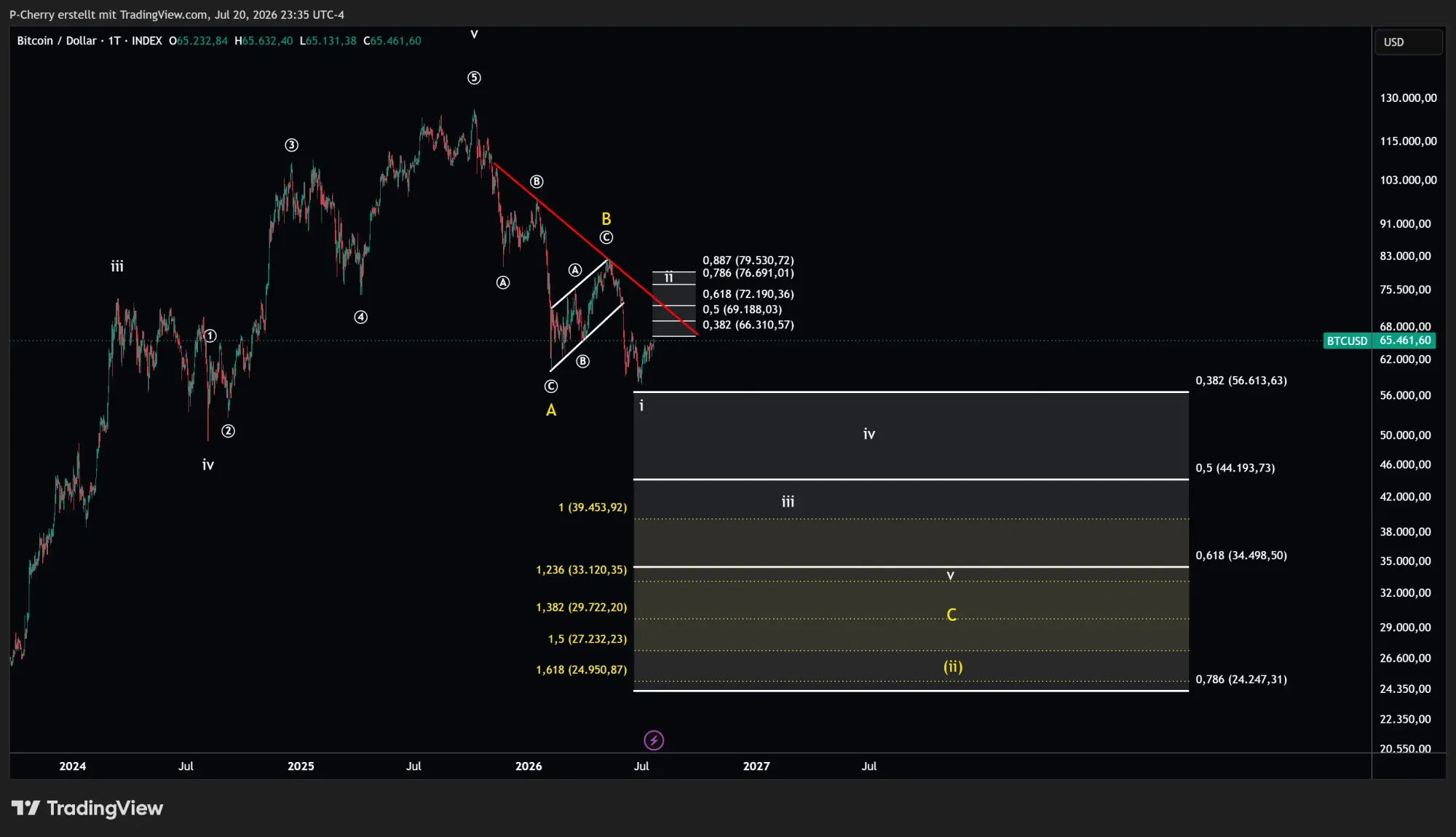Click the TradingView logo

pos(87,808)
